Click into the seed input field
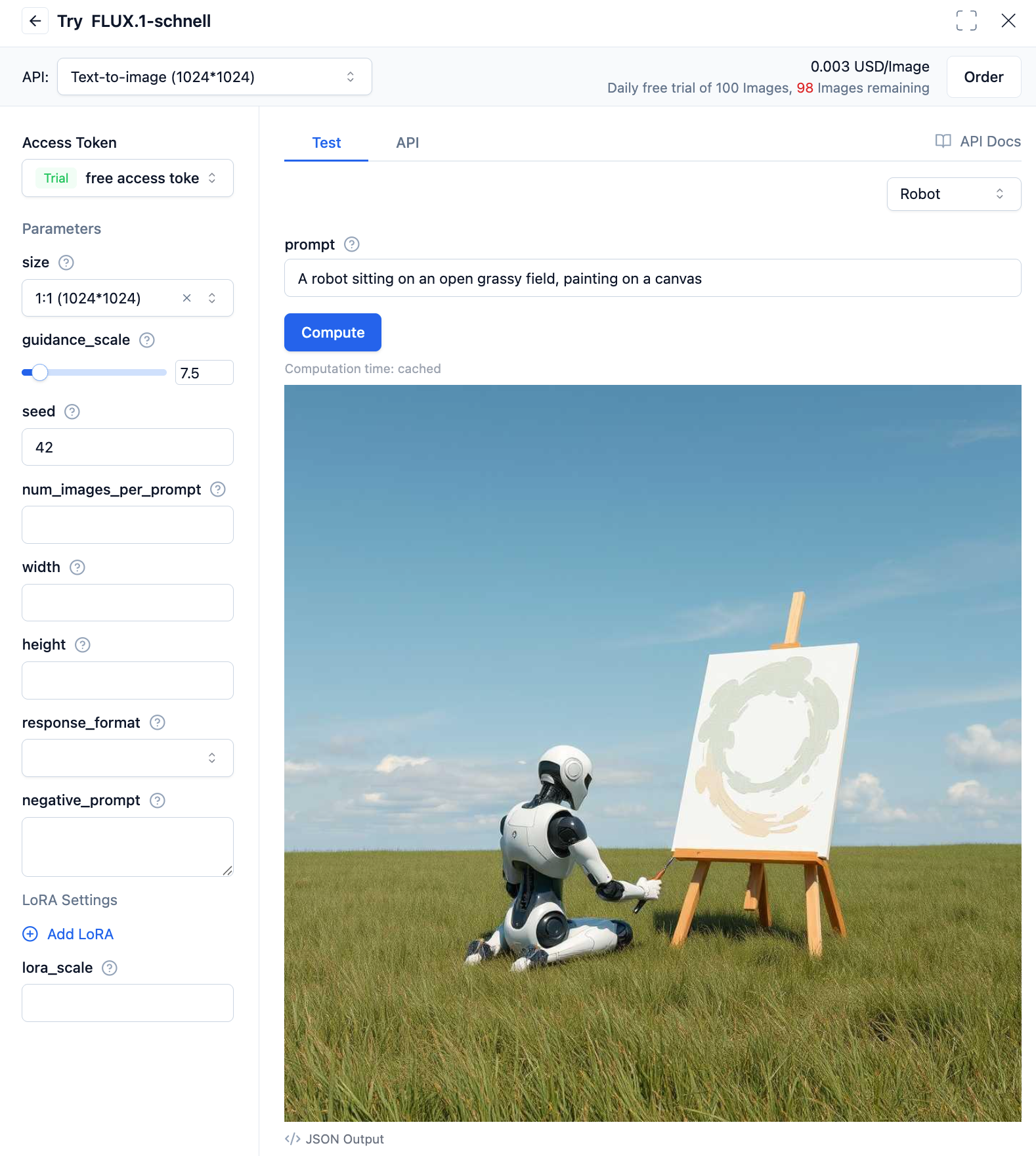 click(x=128, y=447)
